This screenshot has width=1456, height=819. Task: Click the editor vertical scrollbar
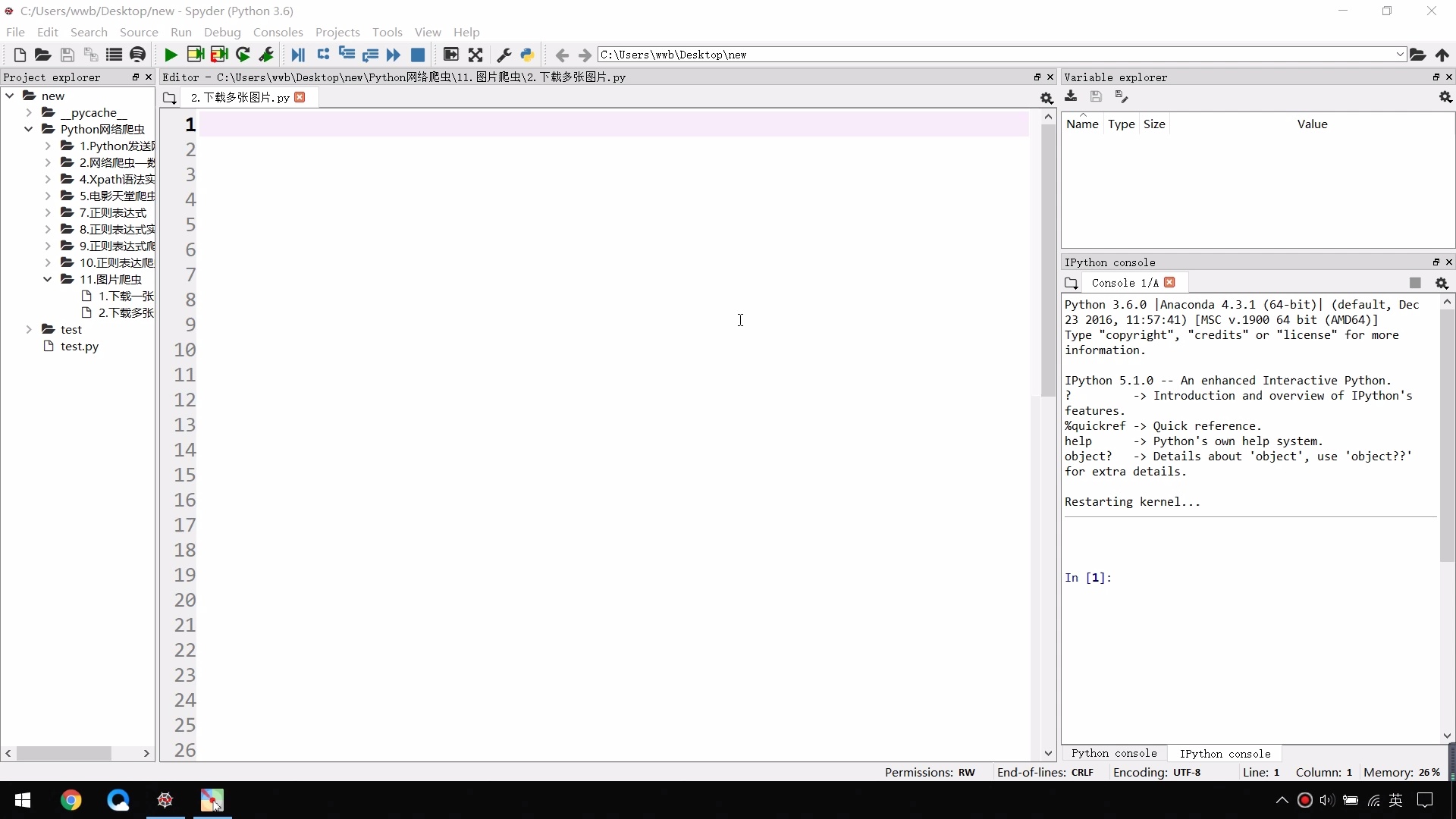1048,258
